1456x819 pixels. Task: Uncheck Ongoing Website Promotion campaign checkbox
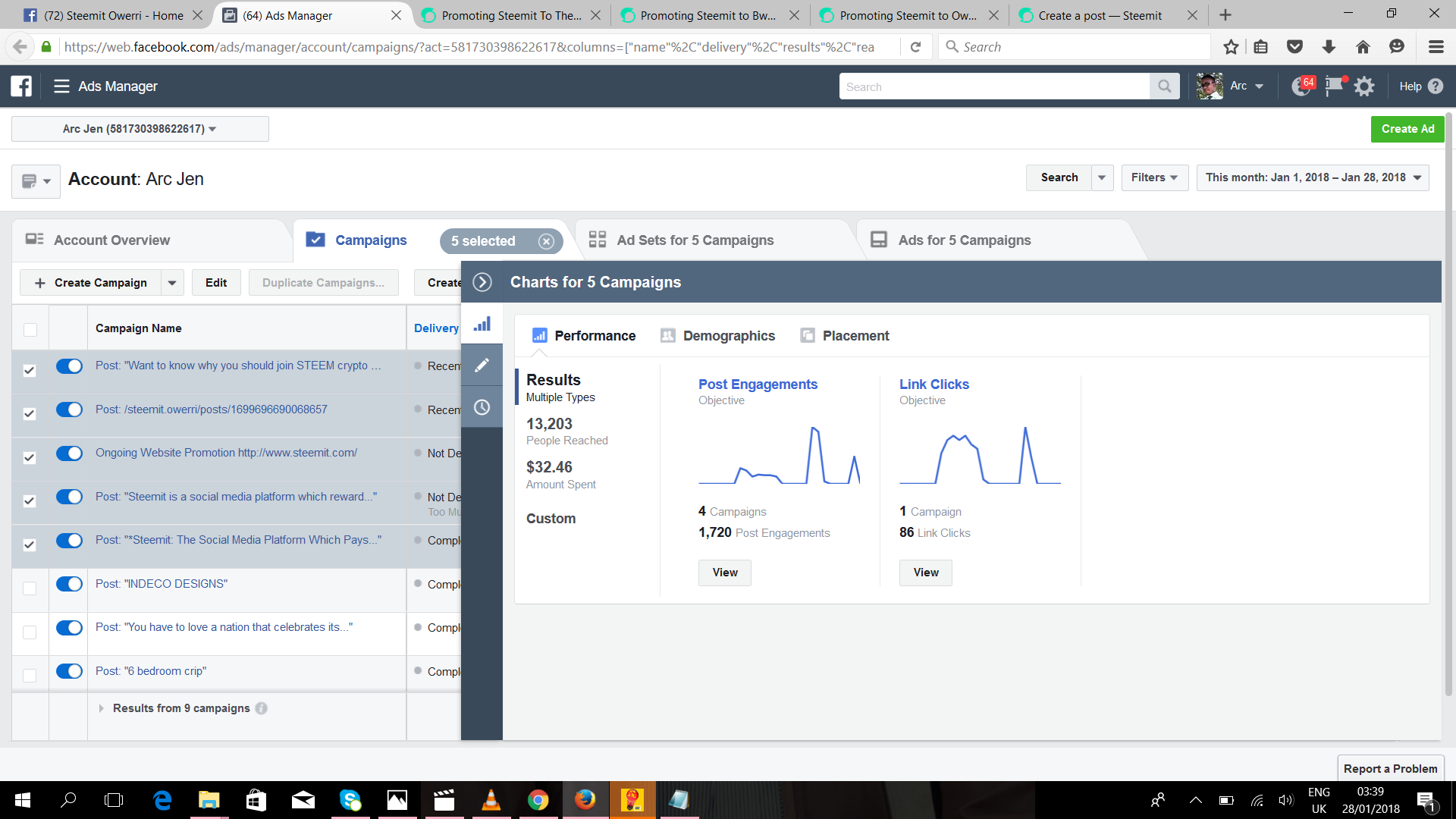[30, 458]
